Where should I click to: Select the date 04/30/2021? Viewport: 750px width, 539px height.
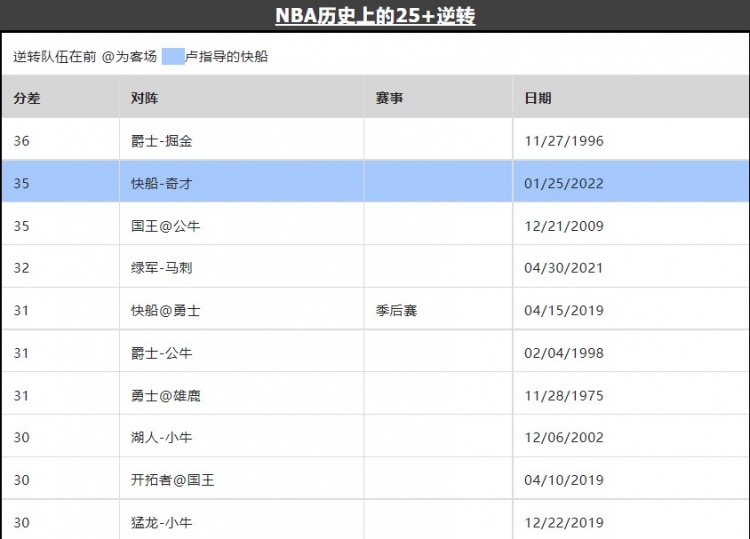point(564,268)
